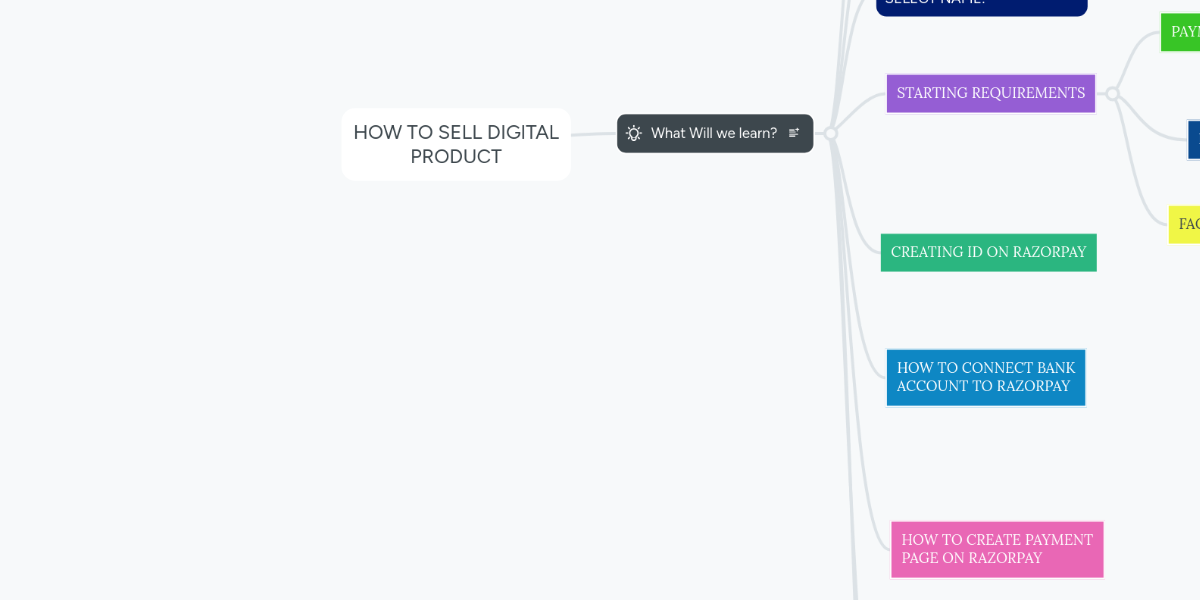Open the notes icon beside "What Will we learn?" text
Image resolution: width=1200 pixels, height=600 pixels.
[794, 133]
